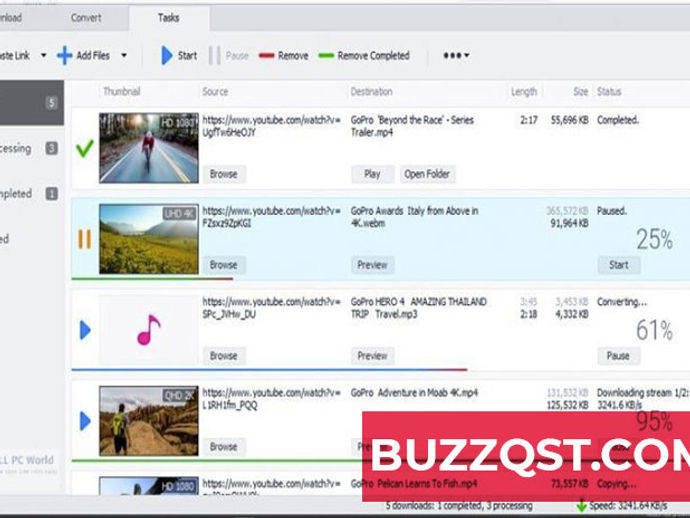
Task: Sort by the Length column header
Action: click(x=524, y=92)
